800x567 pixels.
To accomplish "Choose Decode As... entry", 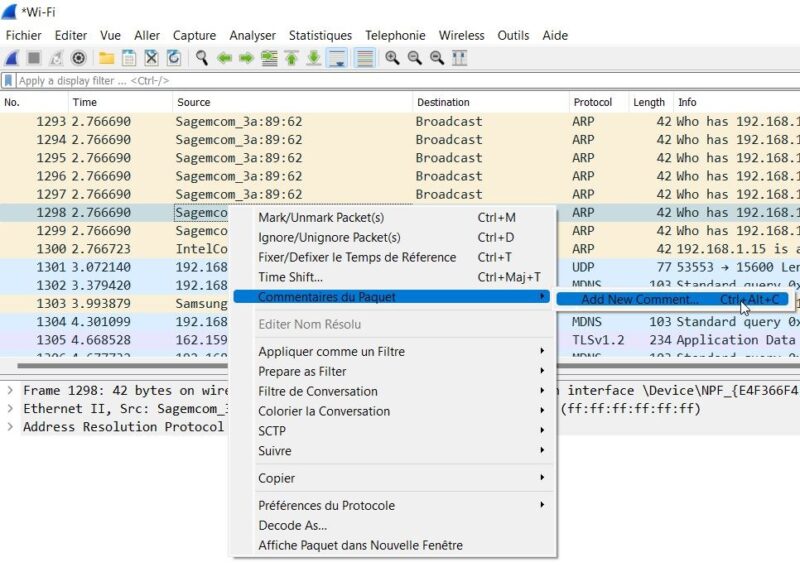I will 392,526.
